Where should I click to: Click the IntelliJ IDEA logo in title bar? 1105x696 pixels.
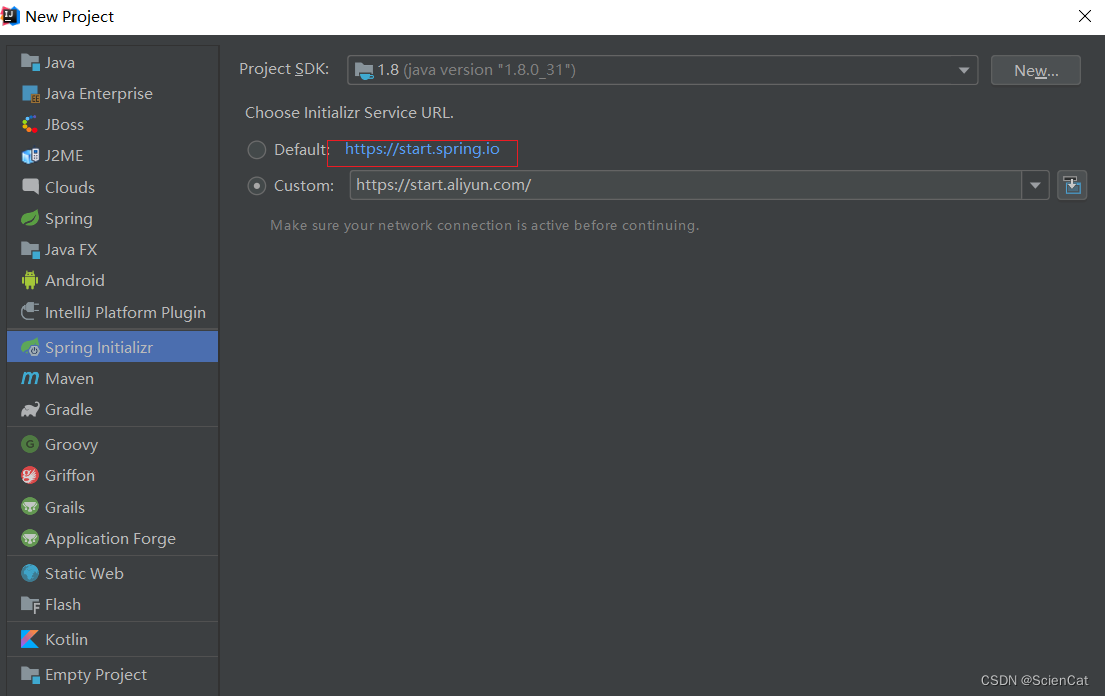[x=11, y=15]
